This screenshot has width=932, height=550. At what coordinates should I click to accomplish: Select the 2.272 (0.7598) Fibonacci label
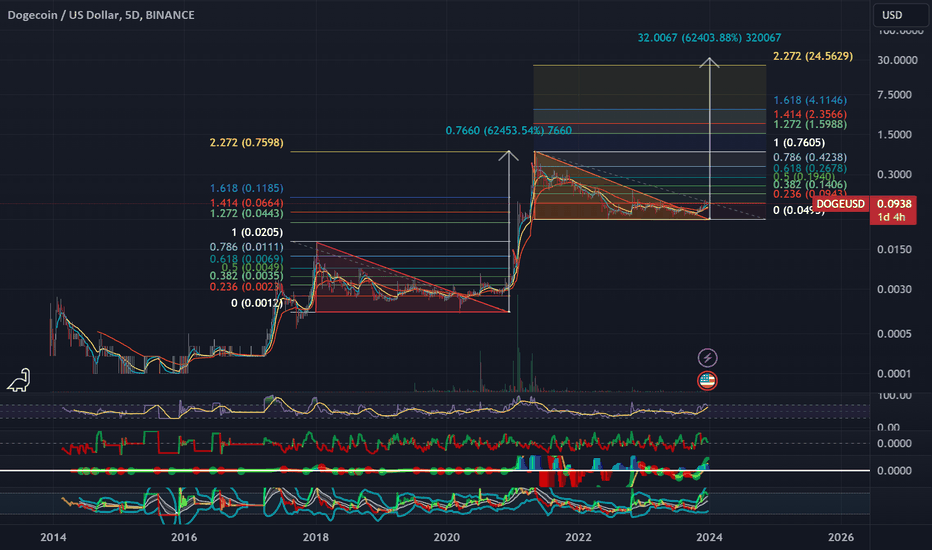[247, 143]
